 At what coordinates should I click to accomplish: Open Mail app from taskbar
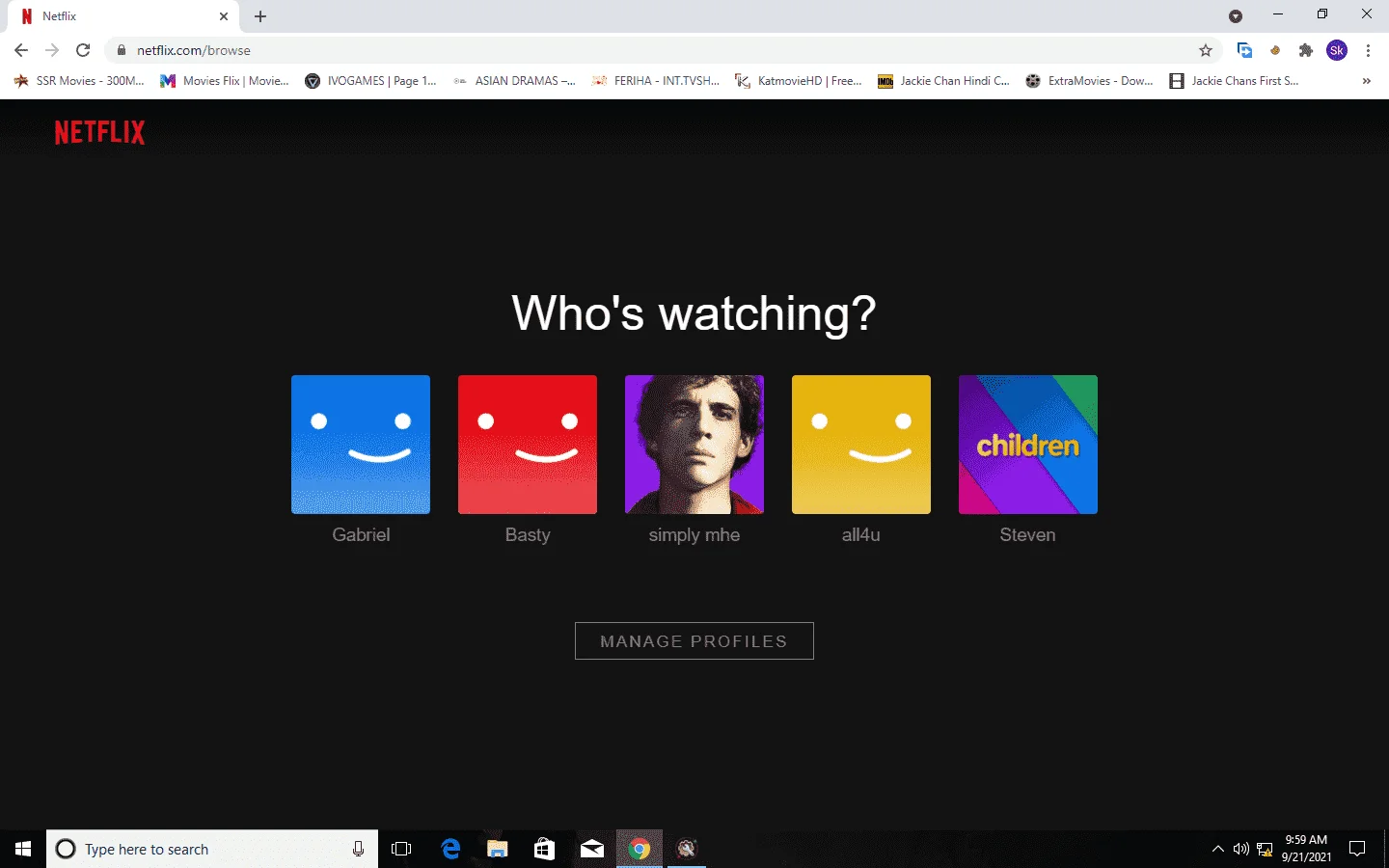(x=592, y=849)
